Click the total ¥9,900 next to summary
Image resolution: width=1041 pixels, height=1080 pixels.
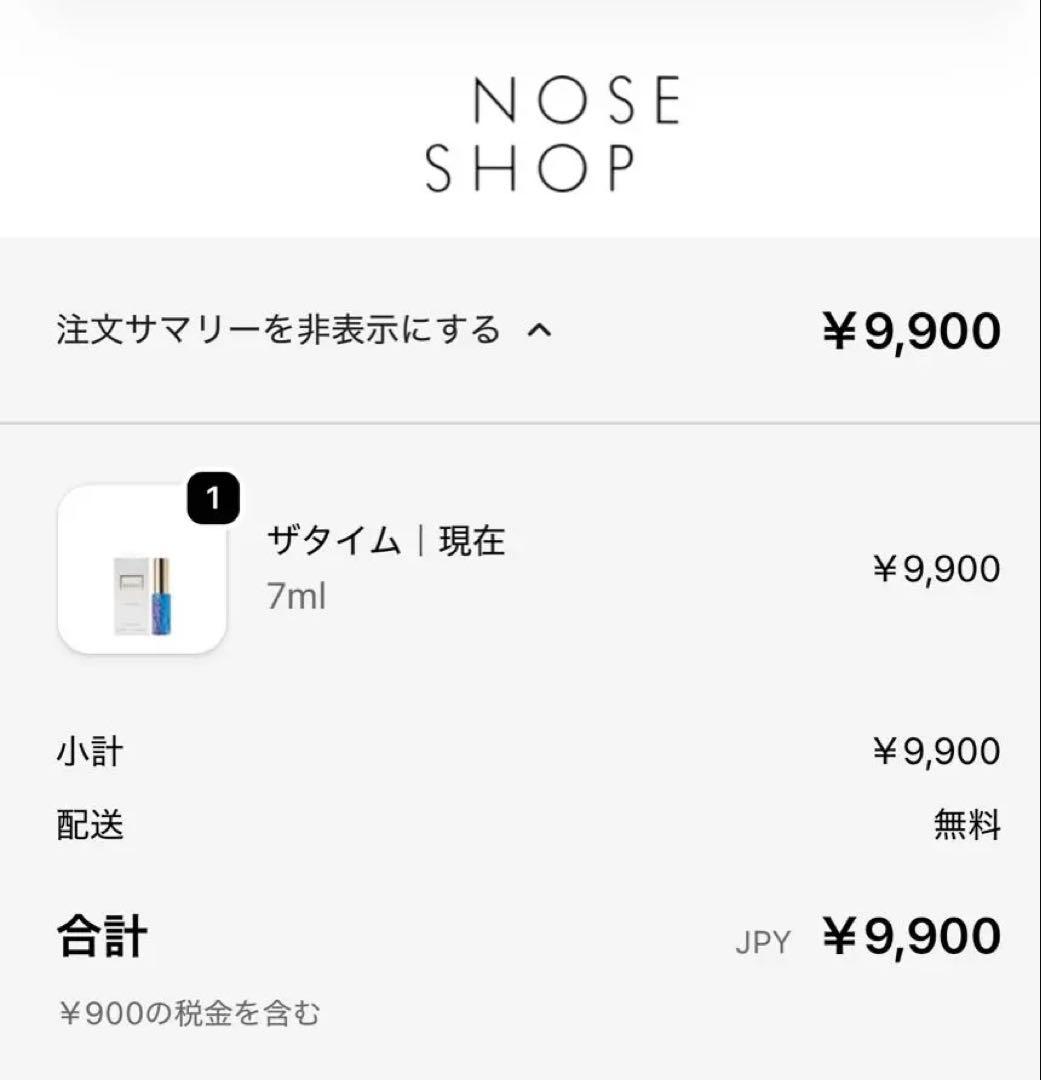(910, 330)
